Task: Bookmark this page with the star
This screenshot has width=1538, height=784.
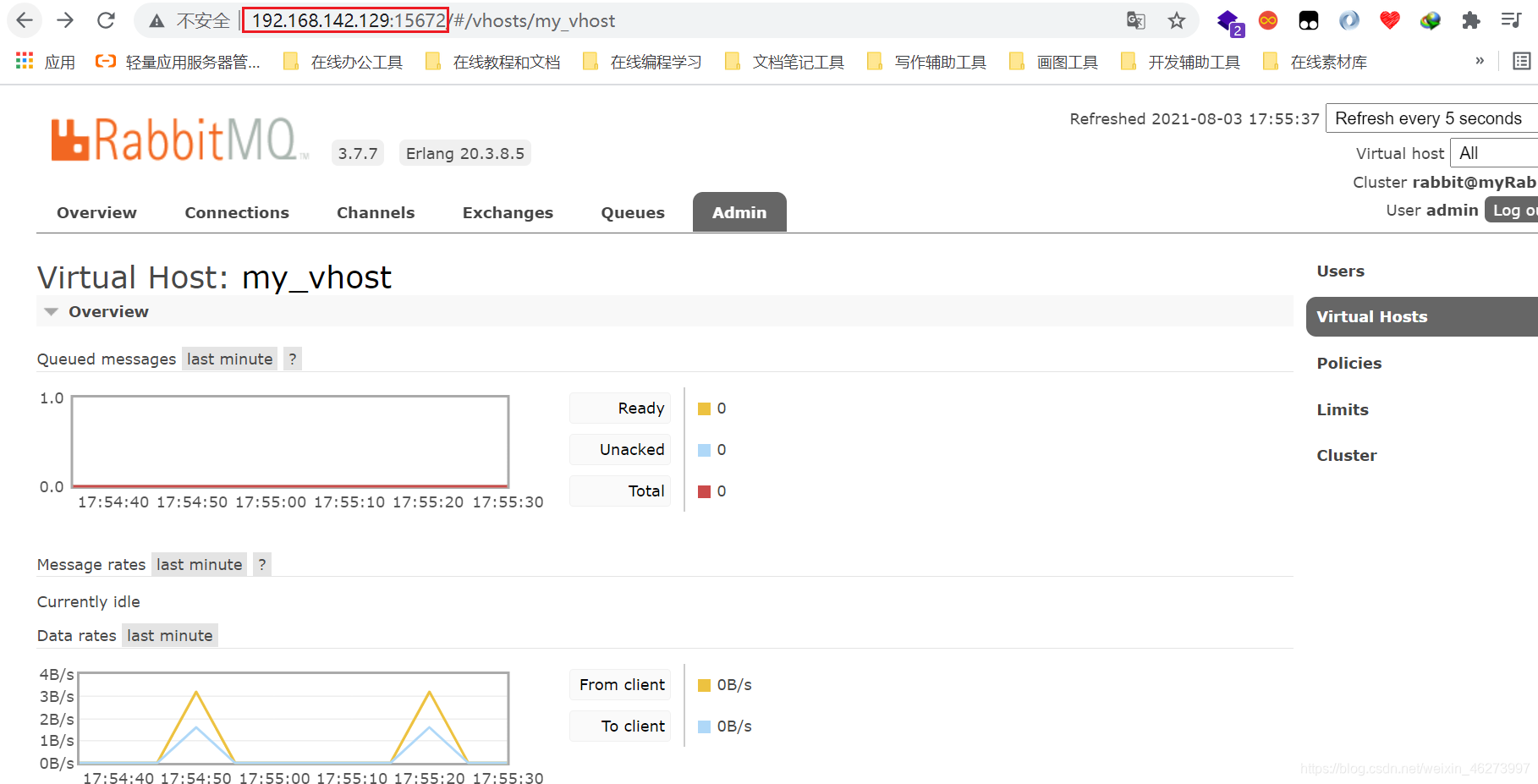Action: (1177, 20)
